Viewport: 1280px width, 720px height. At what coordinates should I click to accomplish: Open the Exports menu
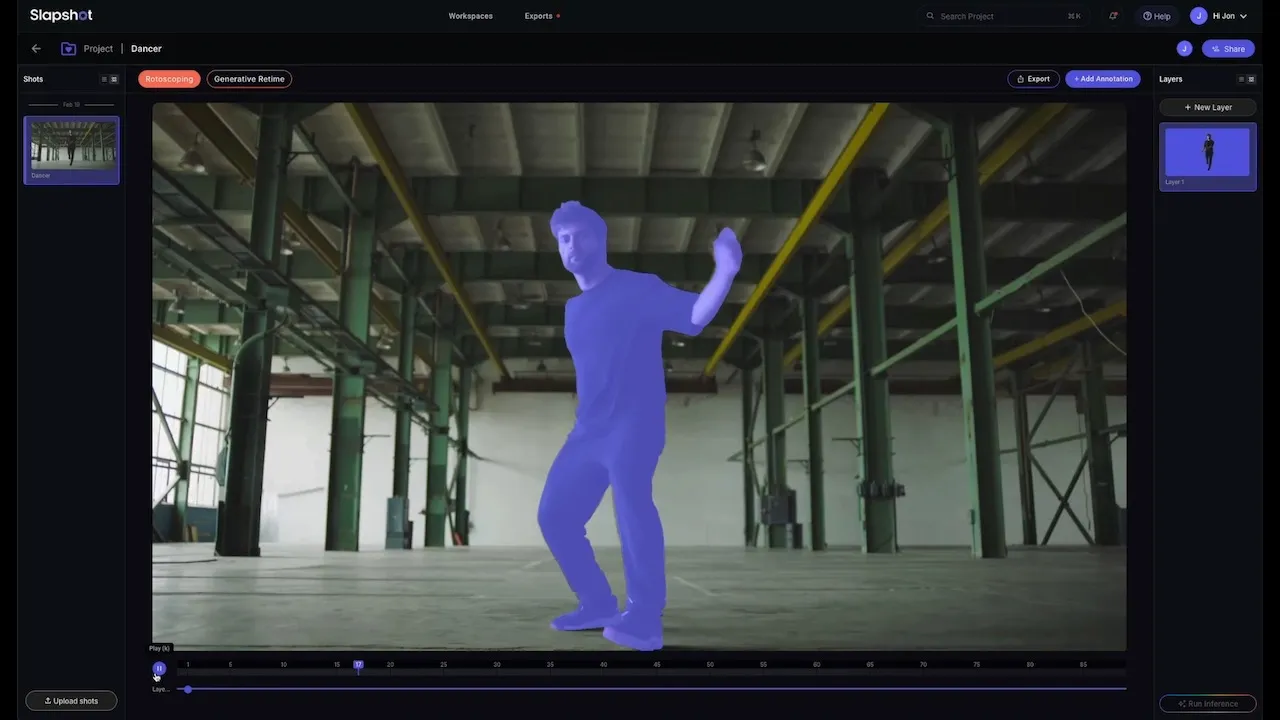click(541, 16)
